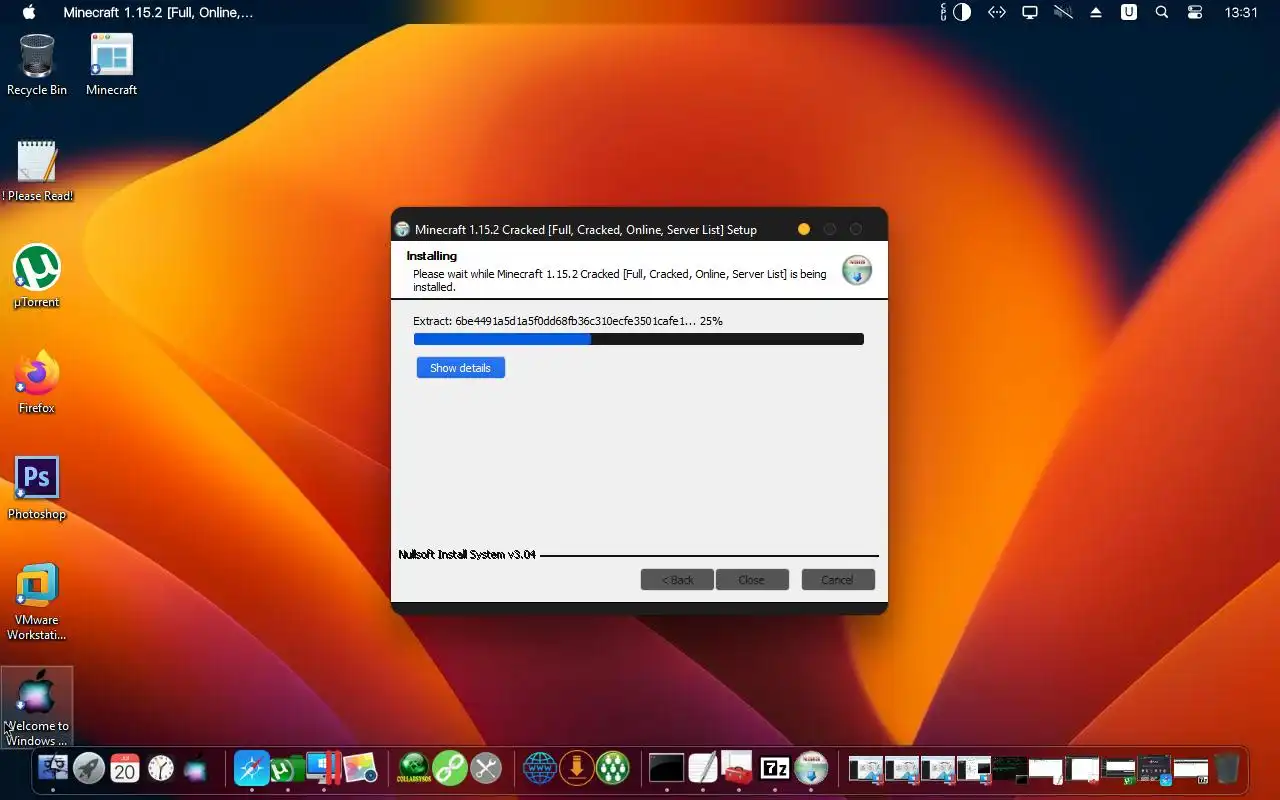Click the first minimized window thumbnail in dock
Screen dimensions: 1280x800
865,768
